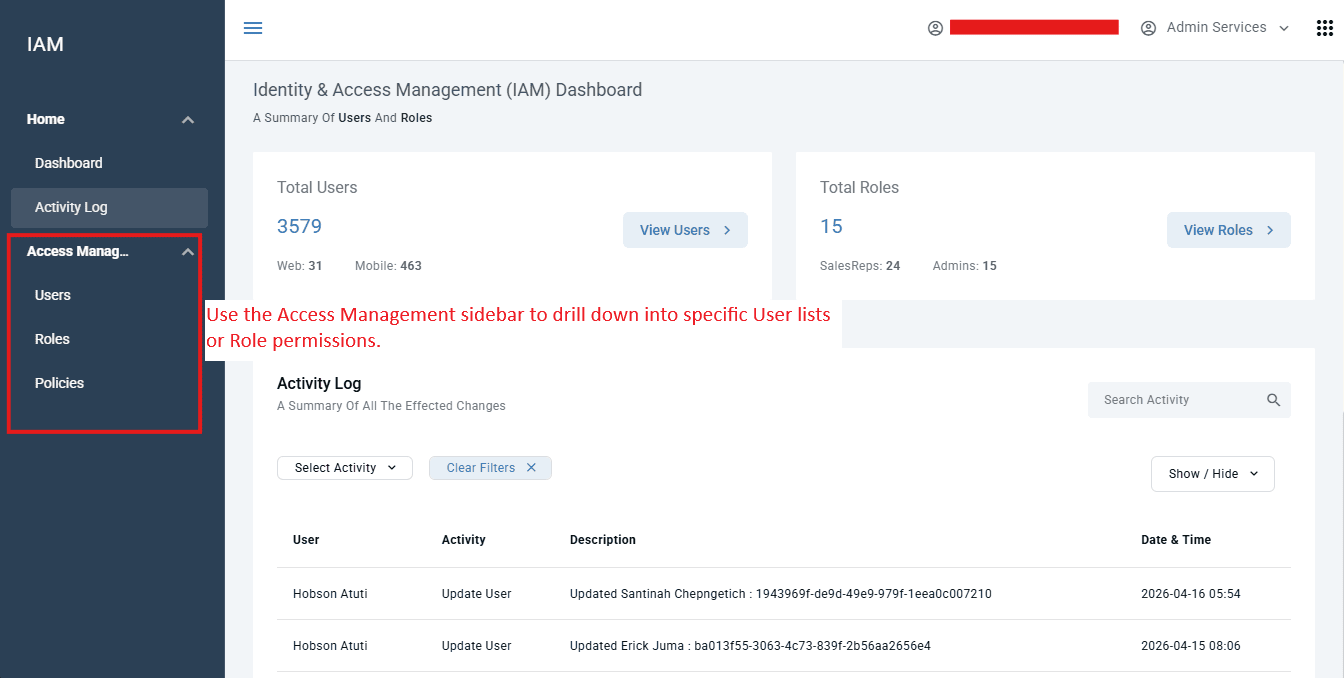Click the Description column header
This screenshot has height=678, width=1344.
(x=603, y=540)
